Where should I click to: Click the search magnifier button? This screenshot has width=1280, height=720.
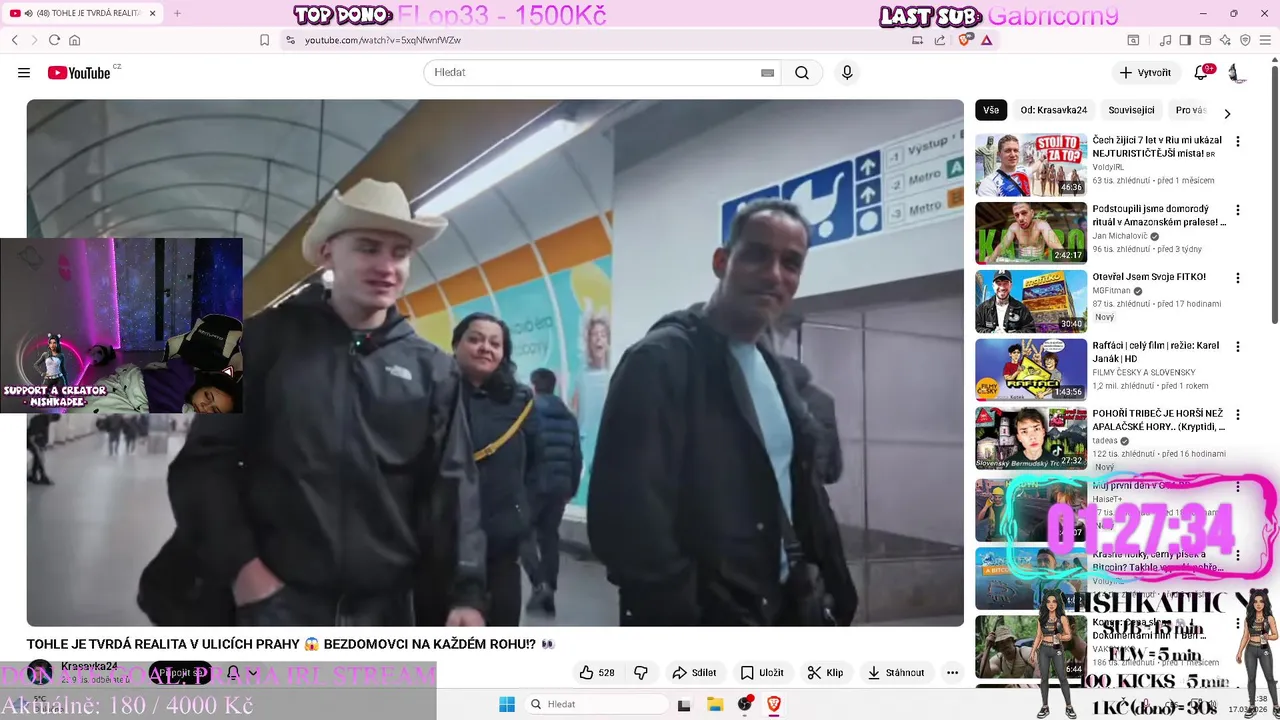pyautogui.click(x=802, y=73)
